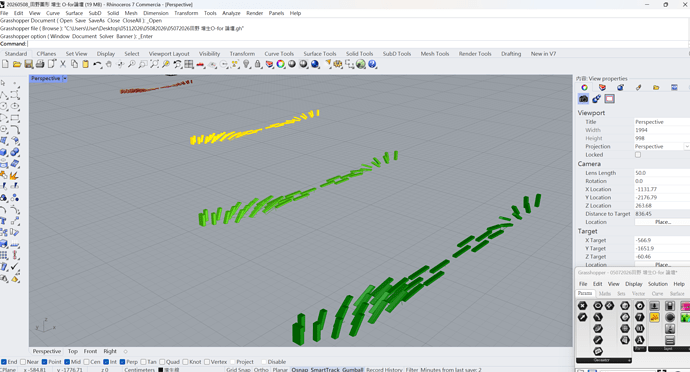This screenshot has width=690, height=372.
Task: Open the Analyze menu
Action: point(231,13)
